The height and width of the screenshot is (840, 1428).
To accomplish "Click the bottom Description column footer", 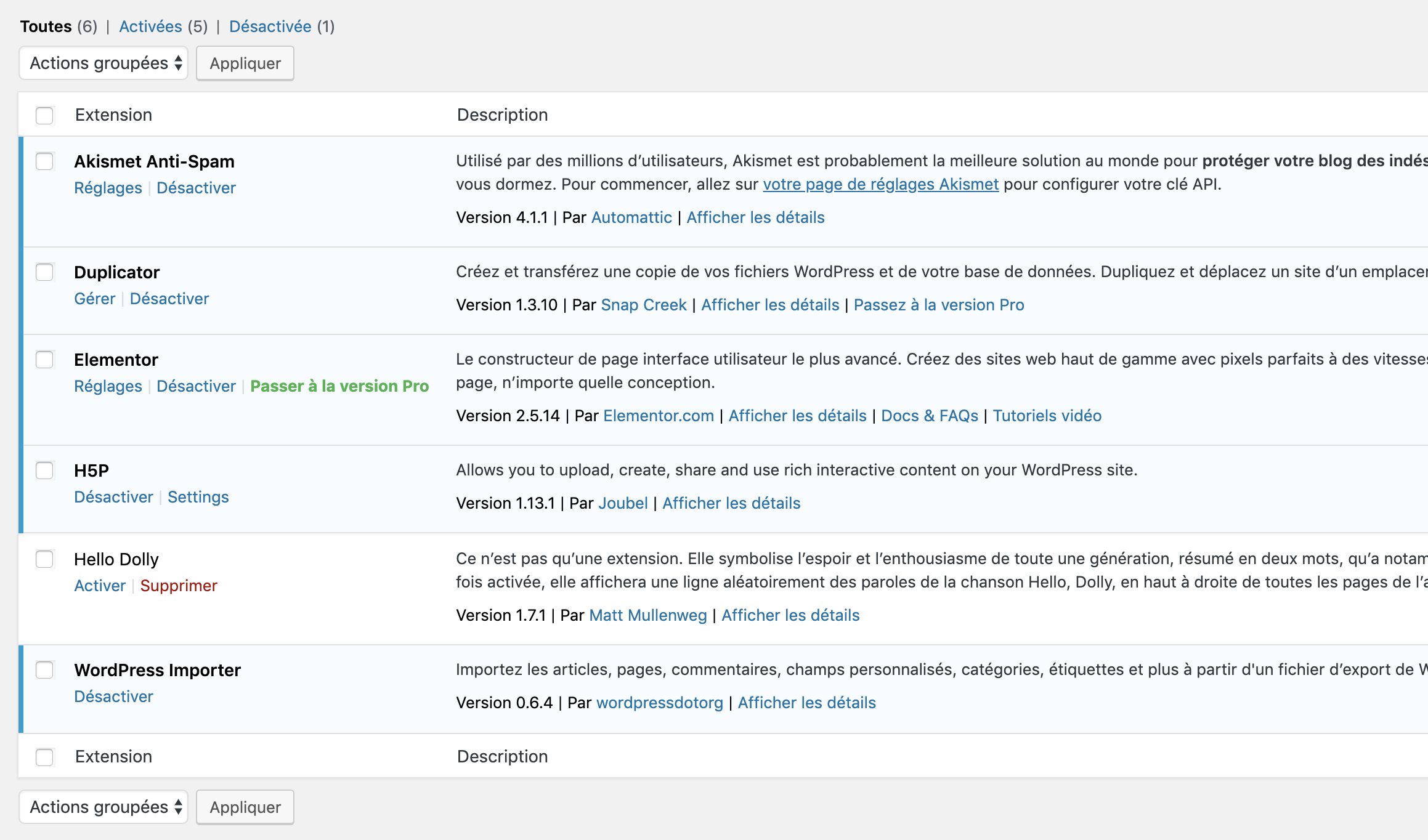I will [502, 756].
